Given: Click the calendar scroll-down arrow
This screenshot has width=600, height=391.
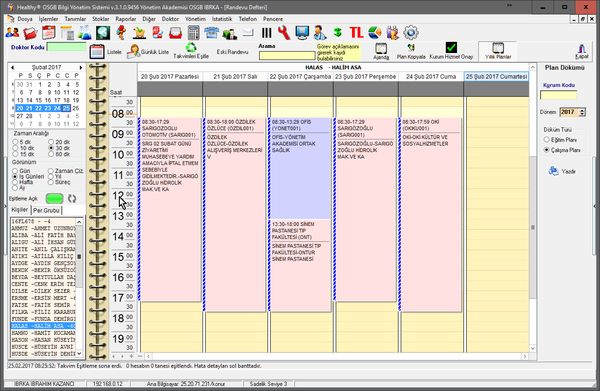Looking at the screenshot, I should pos(533,348).
